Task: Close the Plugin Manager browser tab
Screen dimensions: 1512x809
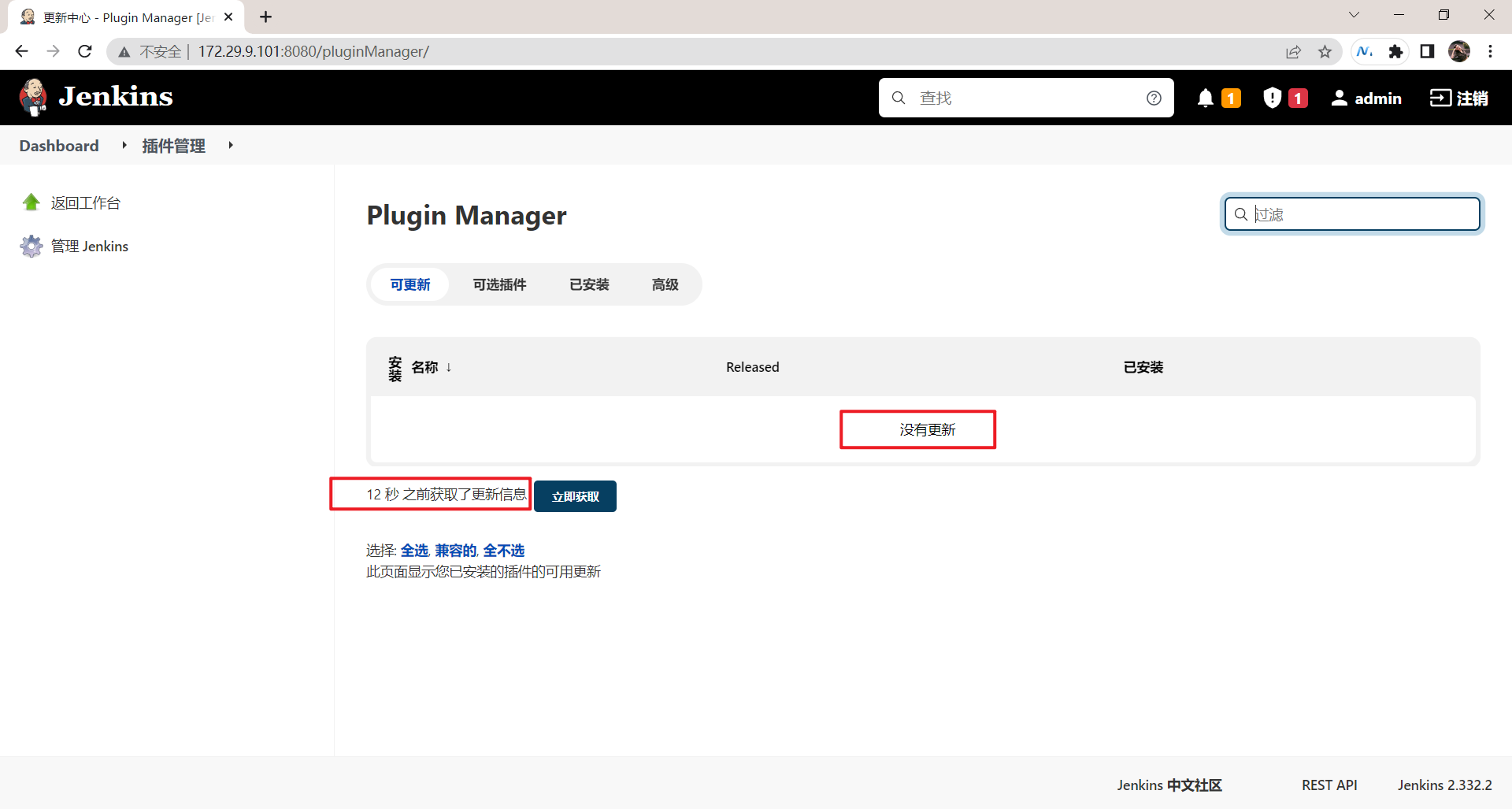Action: coord(228,17)
